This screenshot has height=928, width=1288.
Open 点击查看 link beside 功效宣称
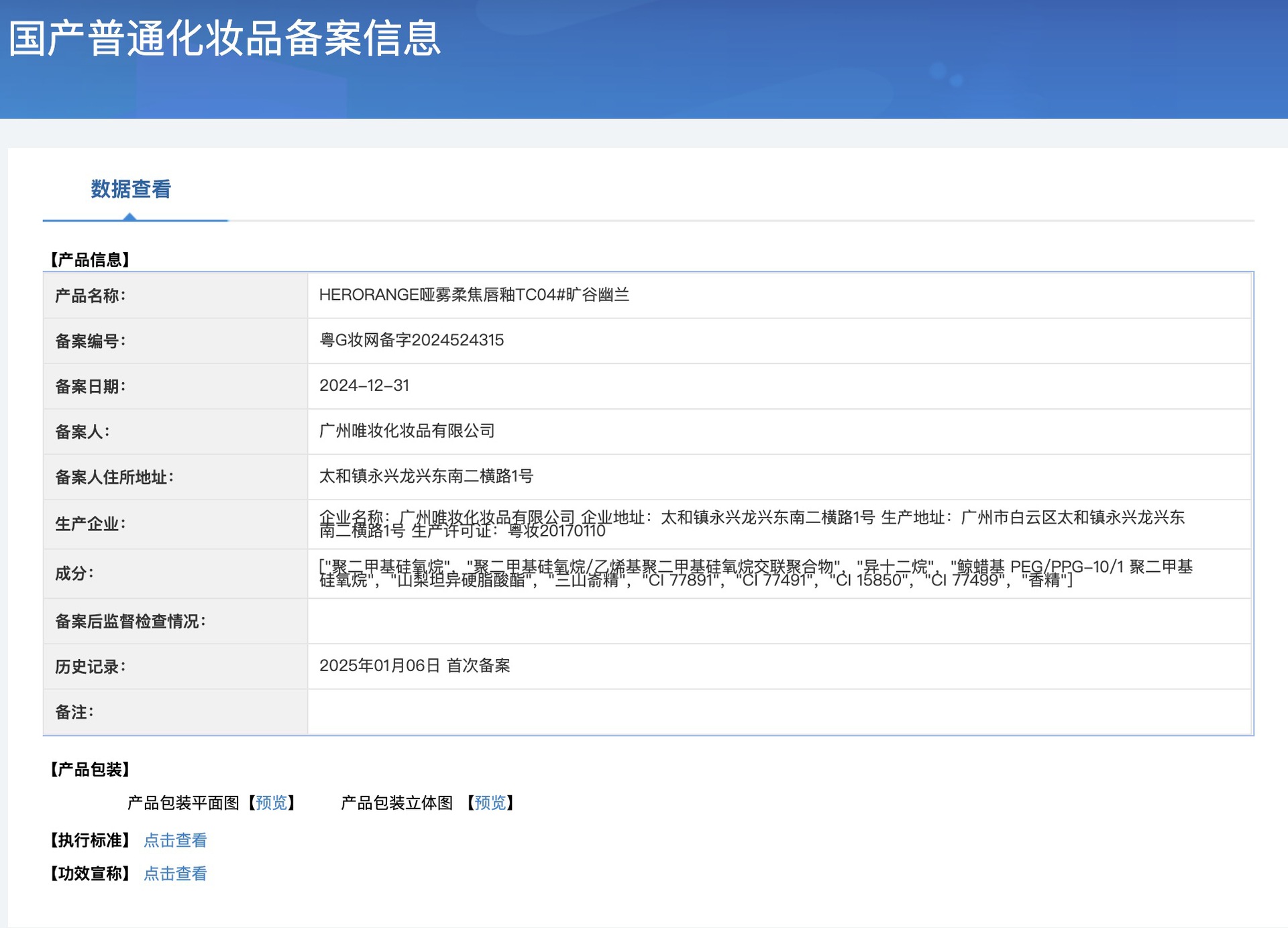pyautogui.click(x=175, y=874)
